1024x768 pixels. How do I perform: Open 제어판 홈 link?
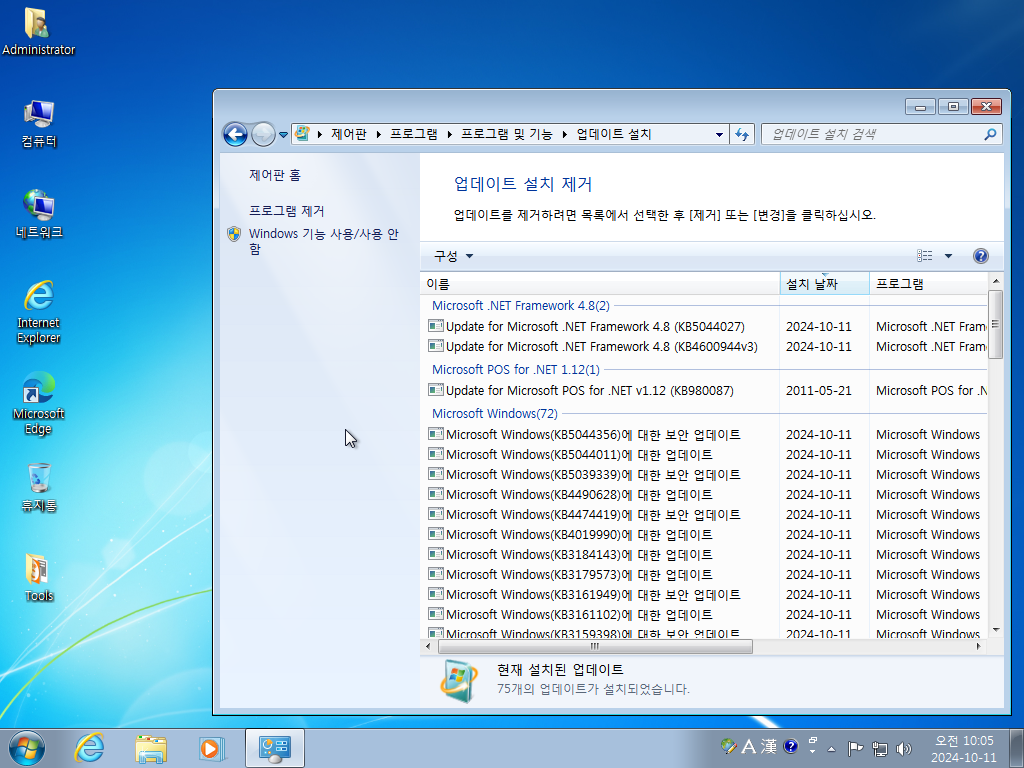pos(275,175)
